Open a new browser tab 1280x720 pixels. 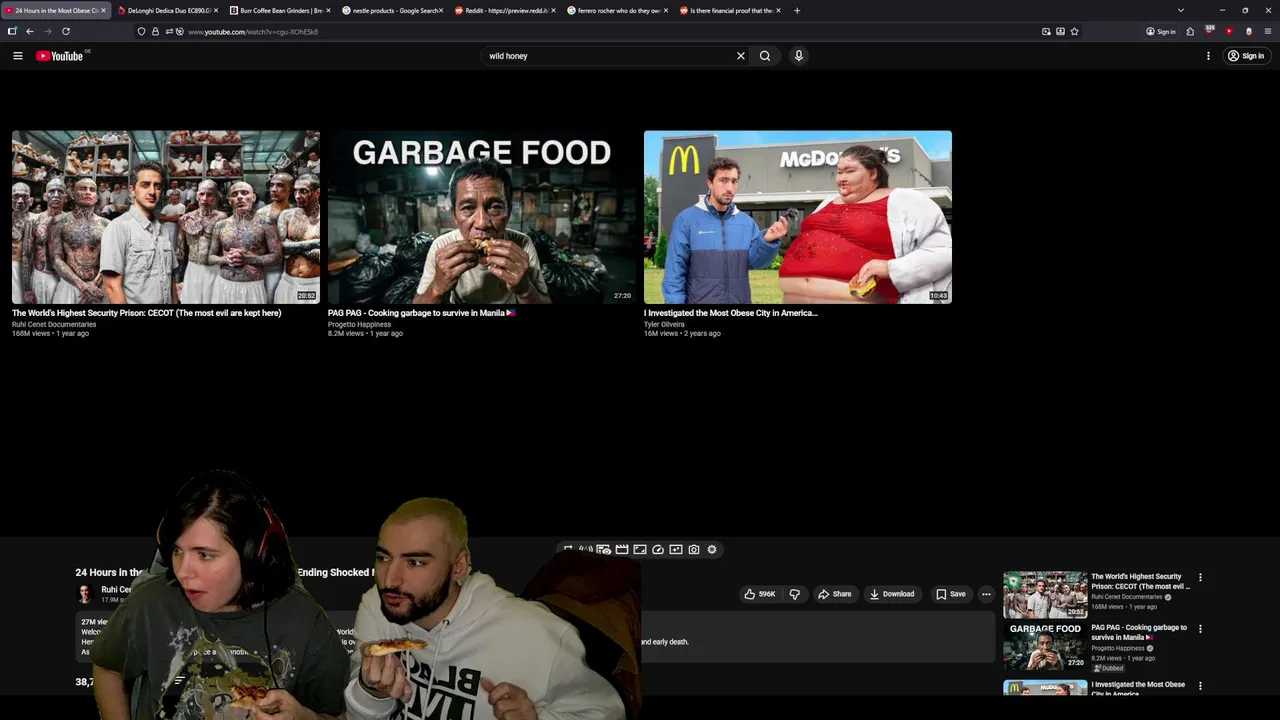[797, 10]
